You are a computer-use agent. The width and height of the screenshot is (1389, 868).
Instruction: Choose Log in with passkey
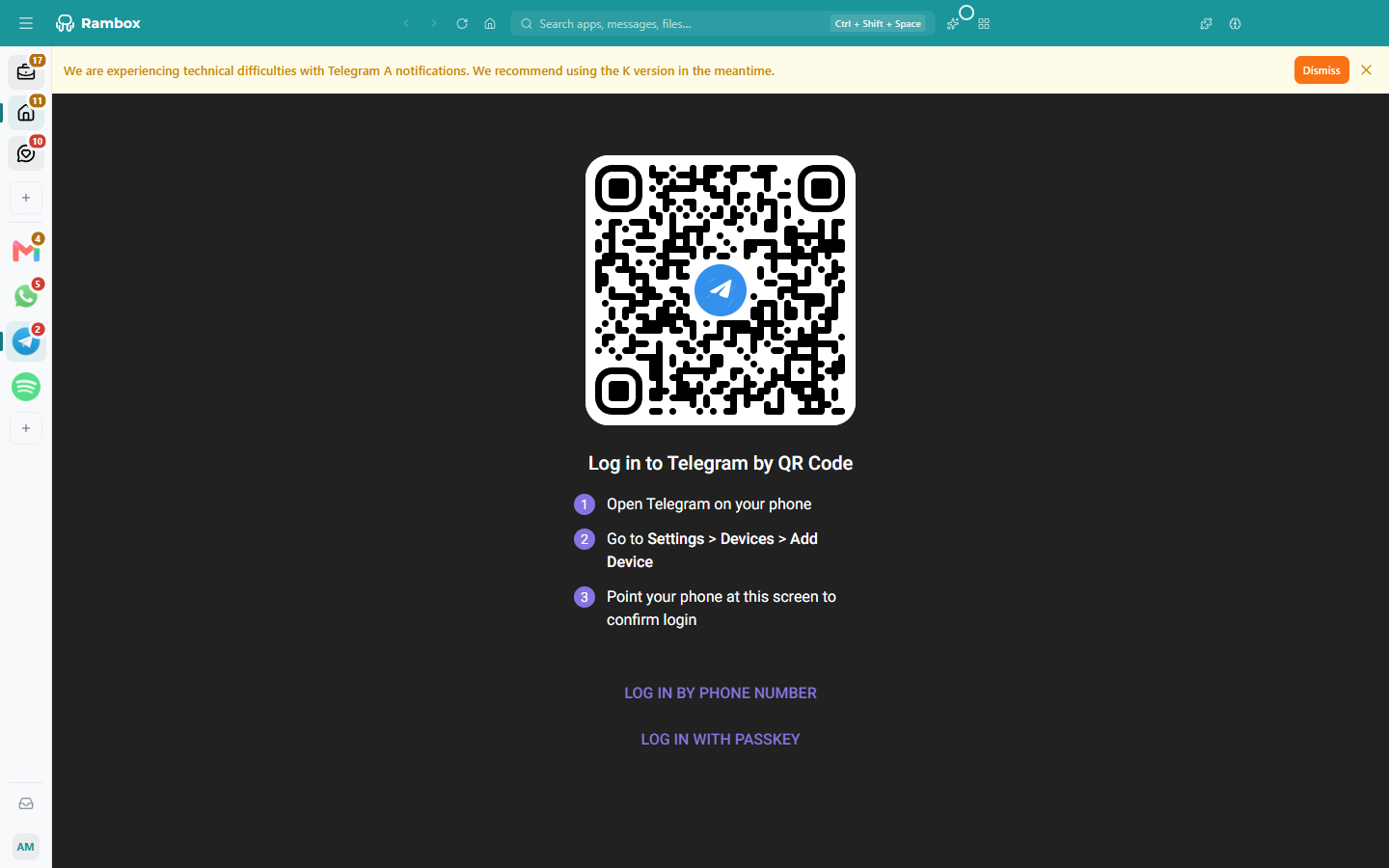[721, 739]
